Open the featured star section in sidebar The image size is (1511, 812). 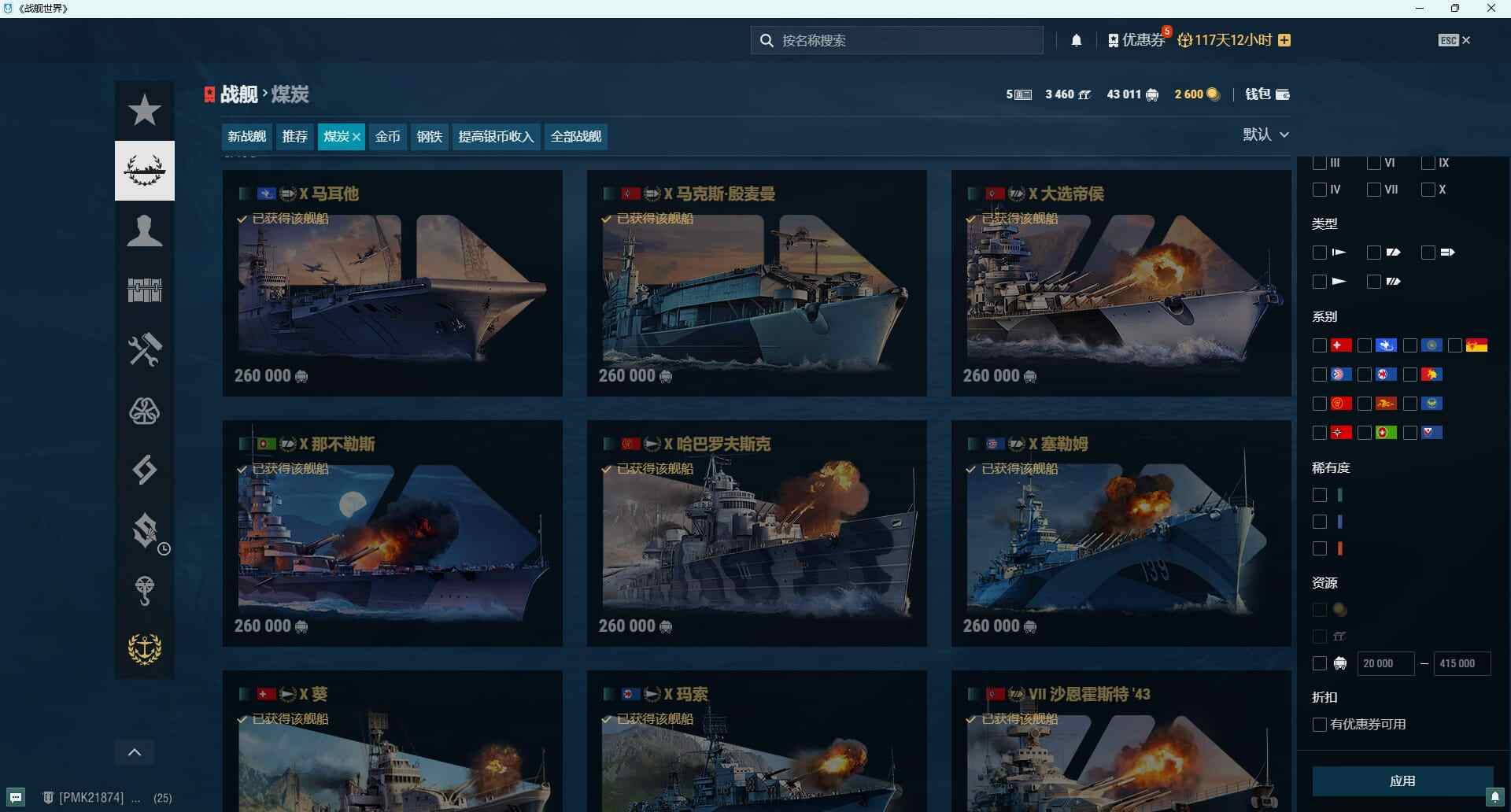tap(145, 110)
